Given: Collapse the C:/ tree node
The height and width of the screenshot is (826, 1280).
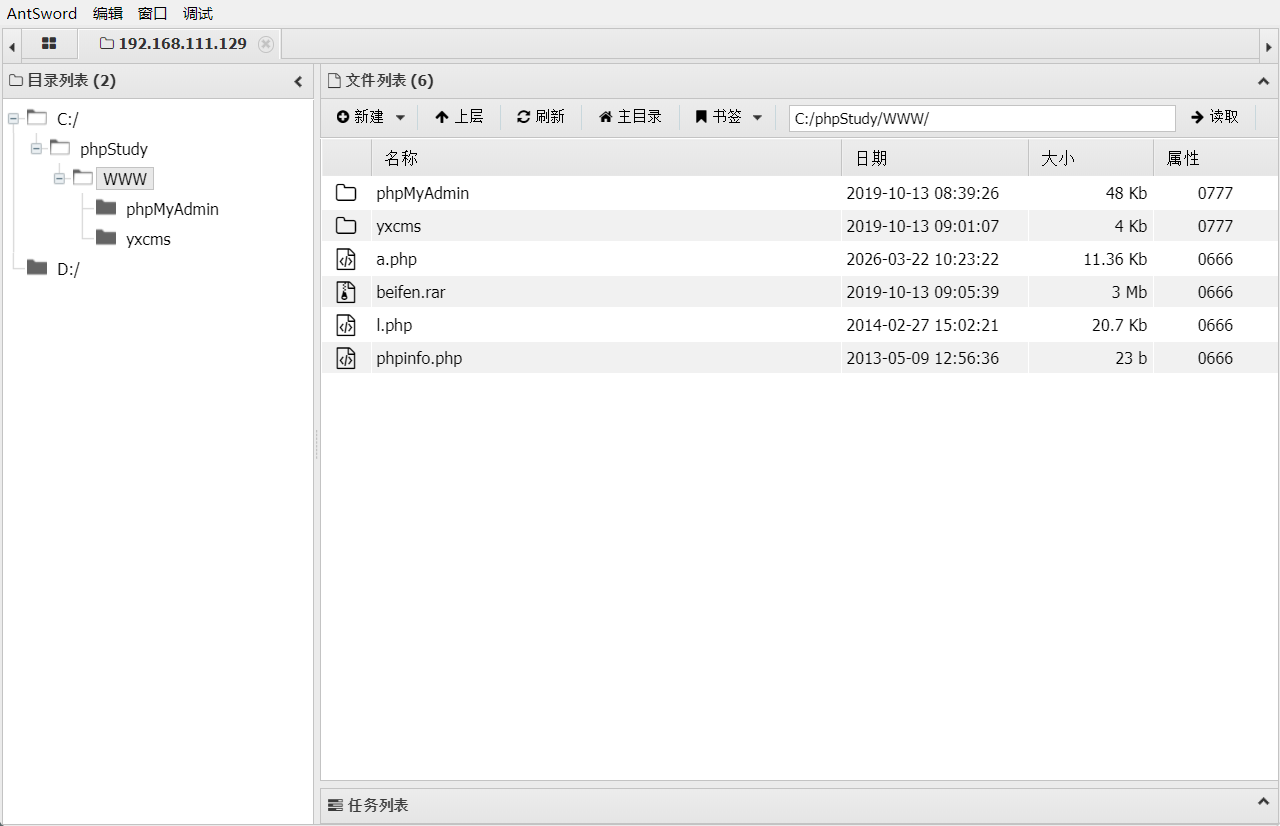Looking at the screenshot, I should click(13, 119).
